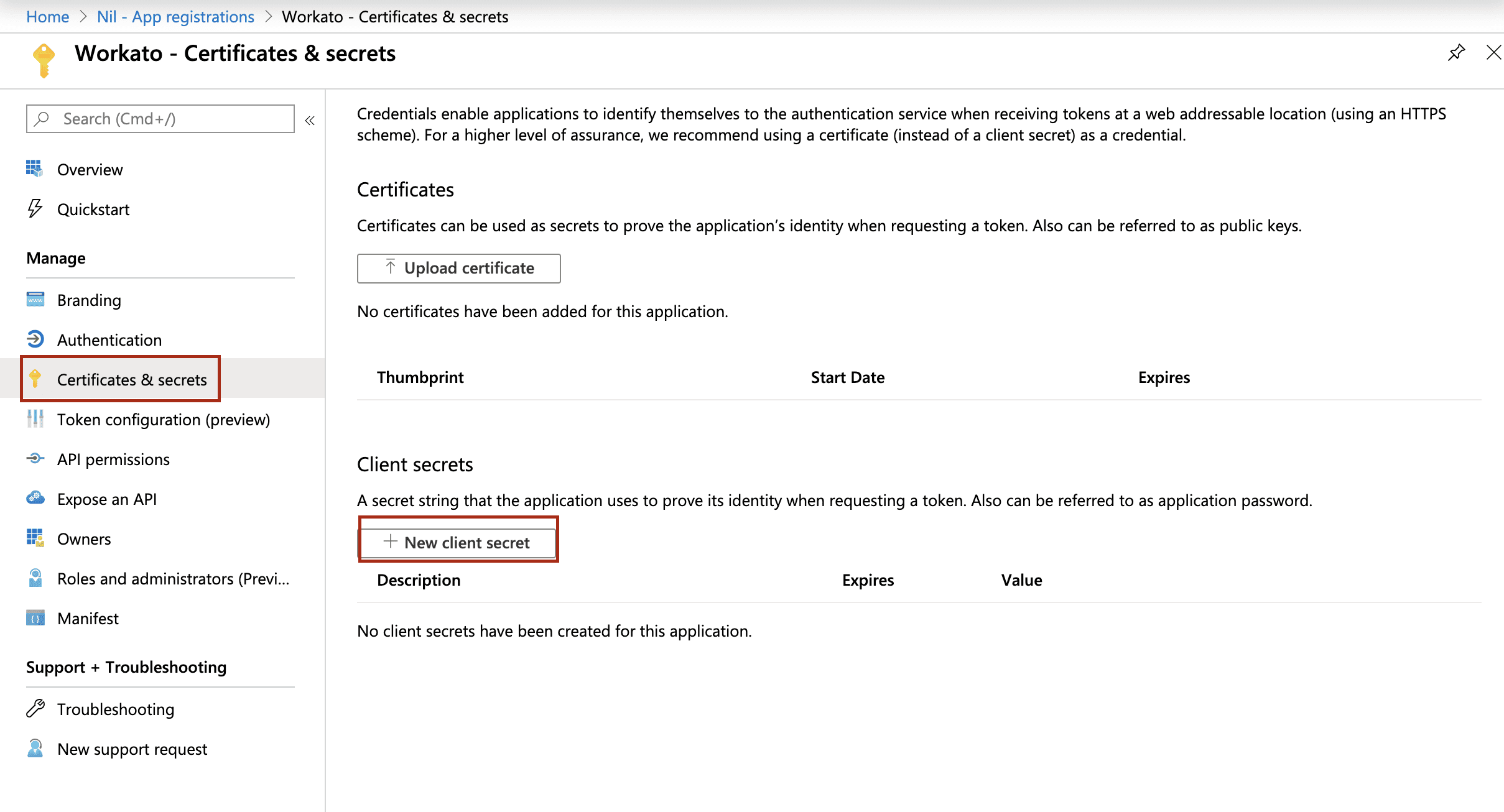Click the New client secret button
This screenshot has width=1504, height=812.
point(458,543)
